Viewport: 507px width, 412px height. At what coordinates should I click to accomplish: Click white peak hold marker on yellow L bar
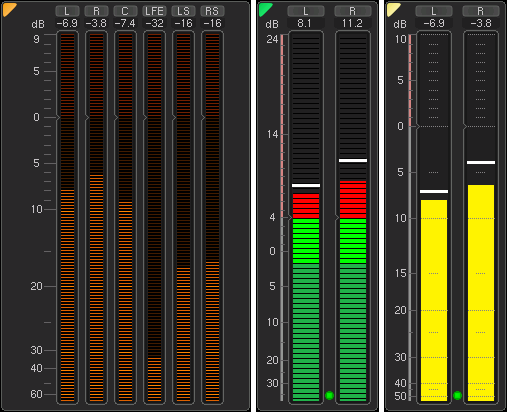pyautogui.click(x=434, y=191)
